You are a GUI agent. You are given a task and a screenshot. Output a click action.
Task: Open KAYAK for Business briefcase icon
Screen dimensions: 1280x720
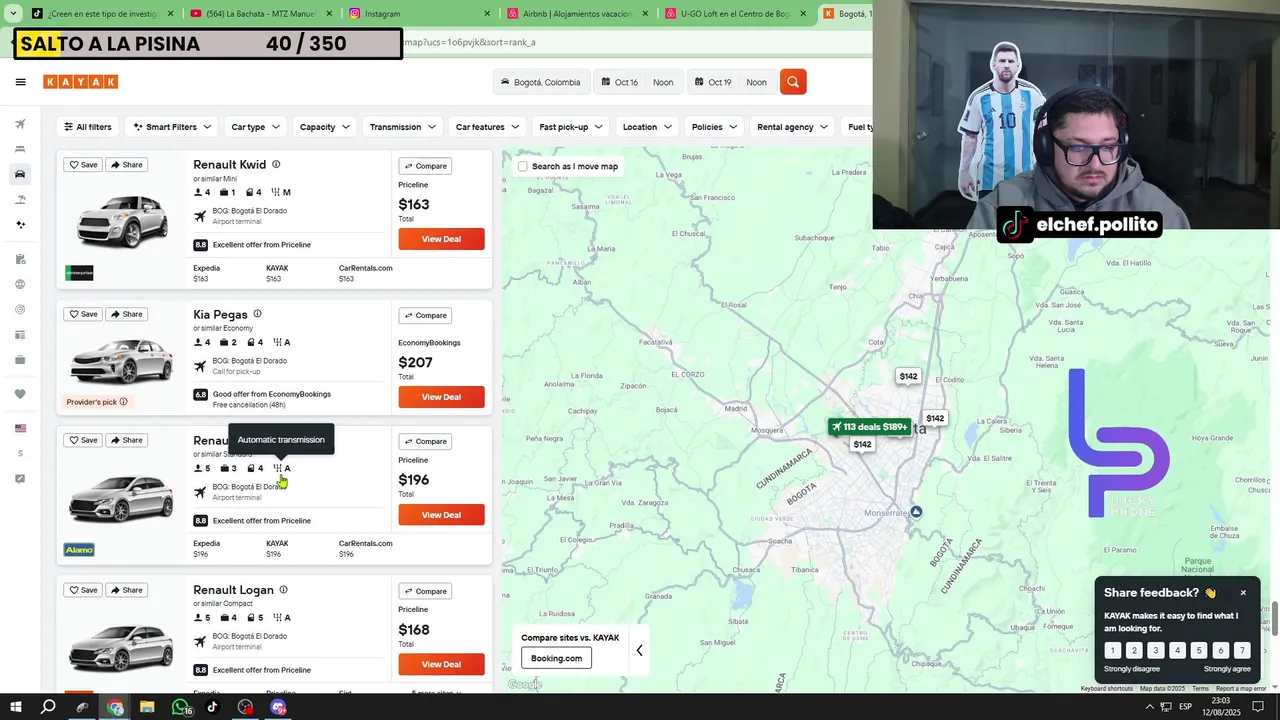coord(20,360)
